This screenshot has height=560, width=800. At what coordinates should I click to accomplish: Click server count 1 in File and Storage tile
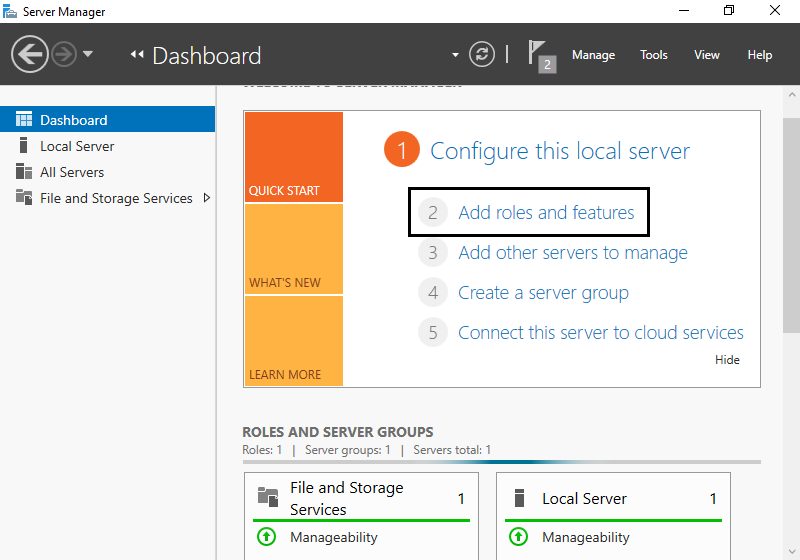click(461, 498)
